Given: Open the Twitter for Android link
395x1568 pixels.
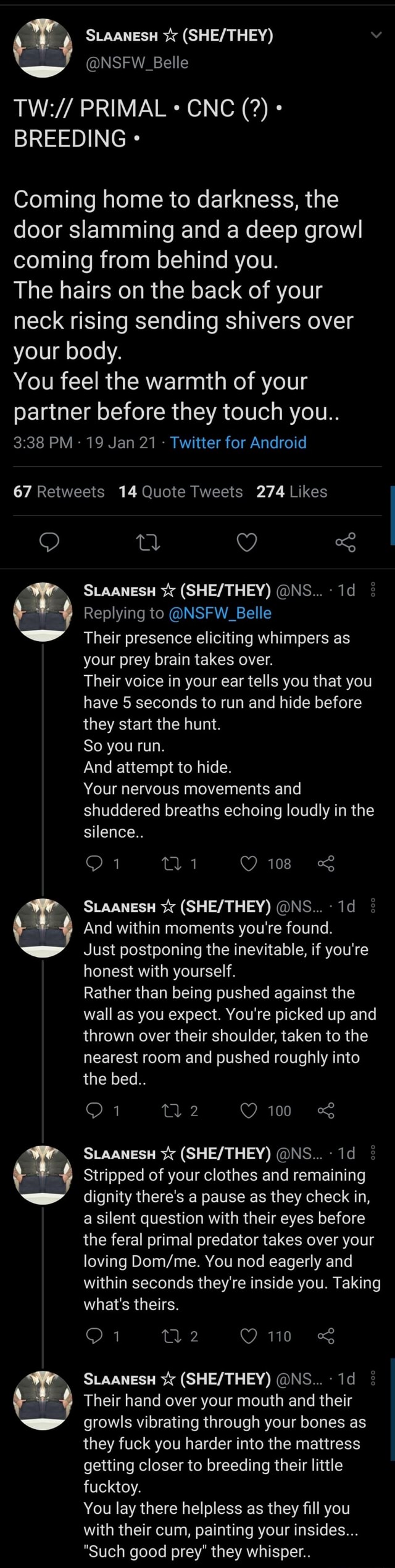Looking at the screenshot, I should point(238,442).
